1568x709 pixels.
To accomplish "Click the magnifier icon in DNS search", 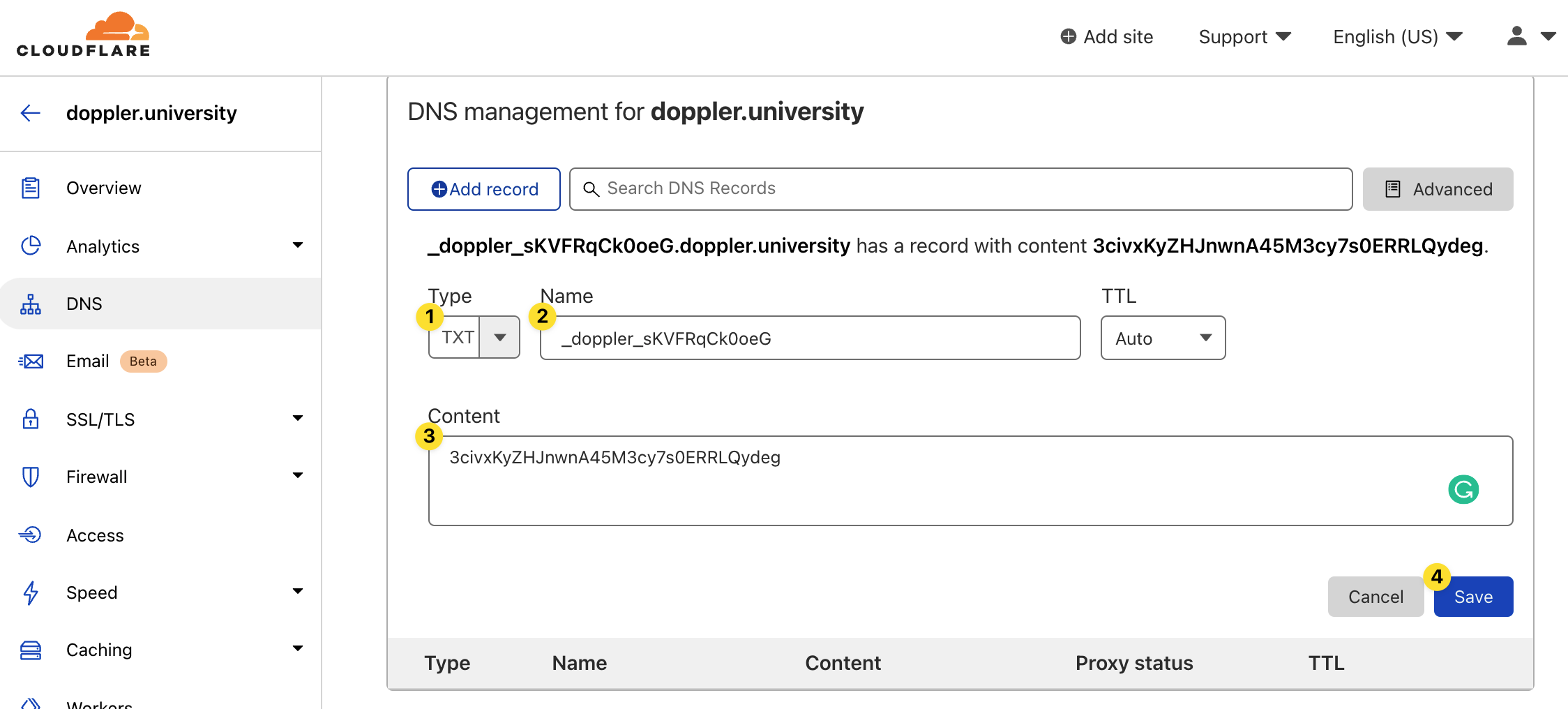I will [x=591, y=189].
